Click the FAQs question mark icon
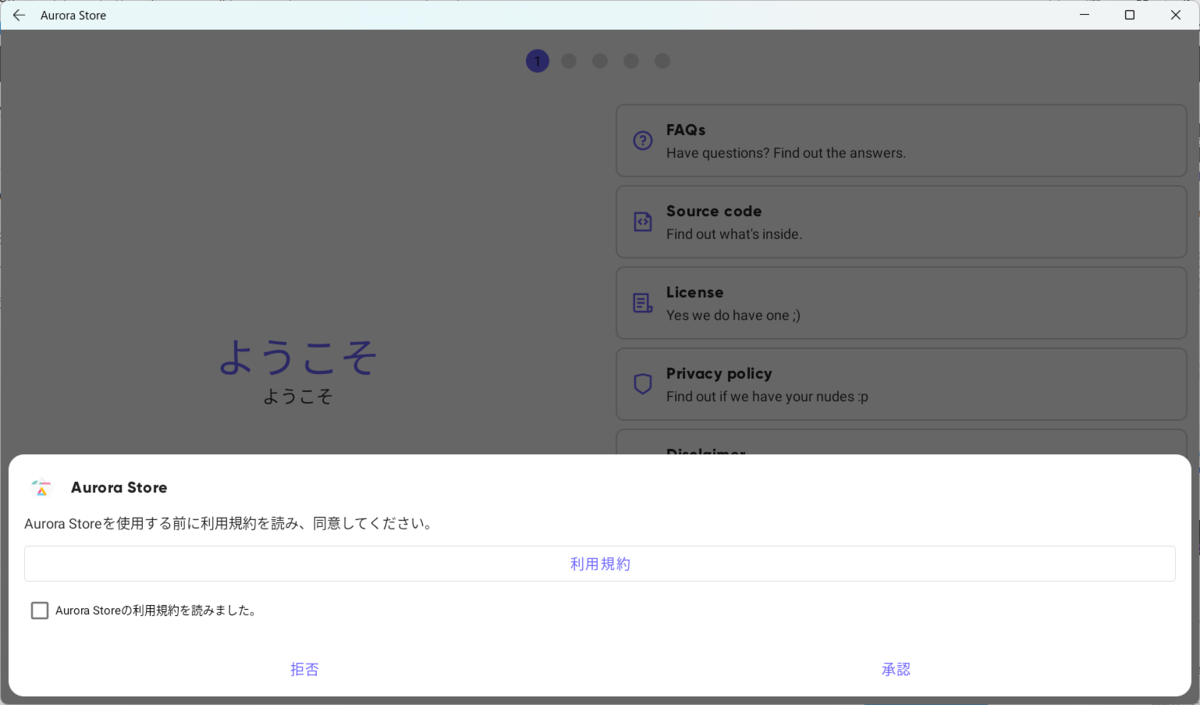This screenshot has height=705, width=1200. 643,141
